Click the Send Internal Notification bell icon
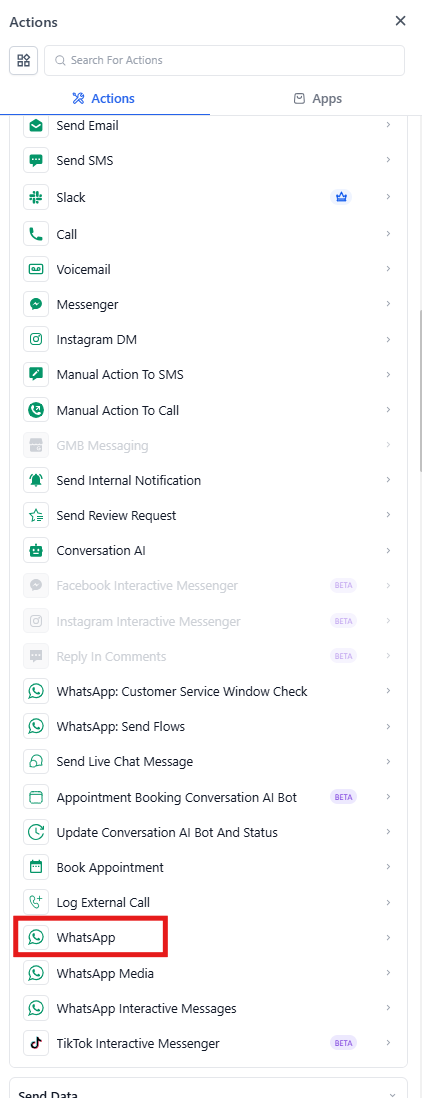This screenshot has width=422, height=1098. tap(36, 480)
